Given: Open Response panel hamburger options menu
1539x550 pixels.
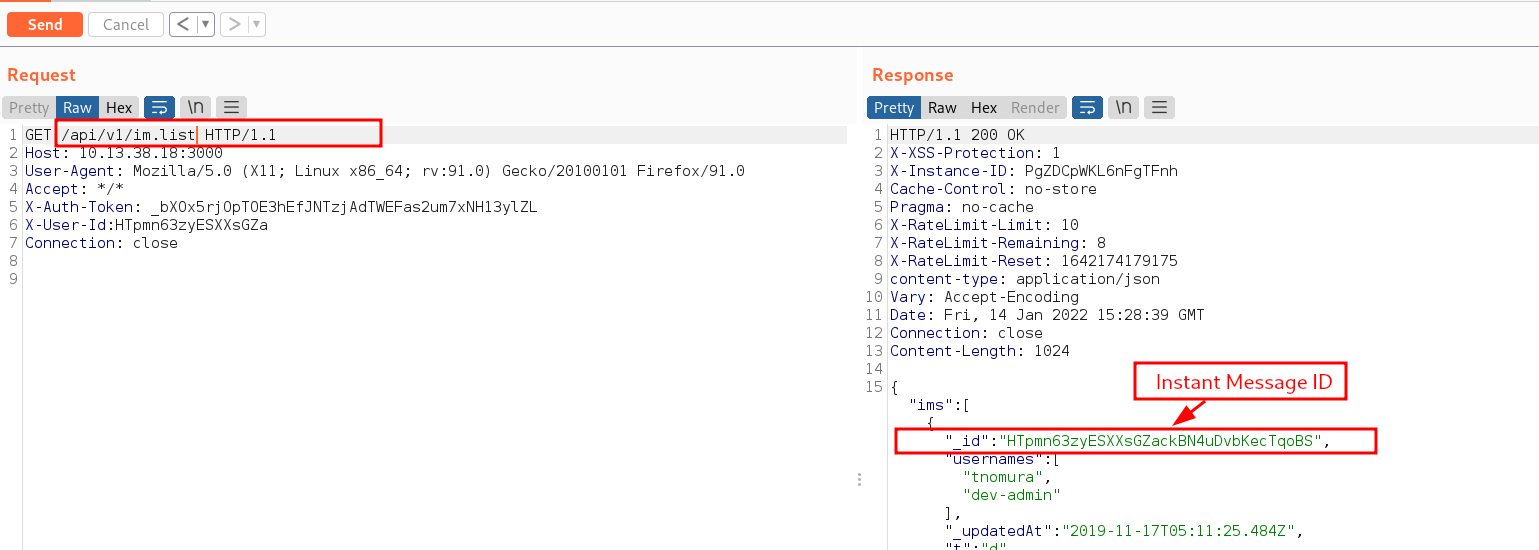Looking at the screenshot, I should pyautogui.click(x=1159, y=107).
